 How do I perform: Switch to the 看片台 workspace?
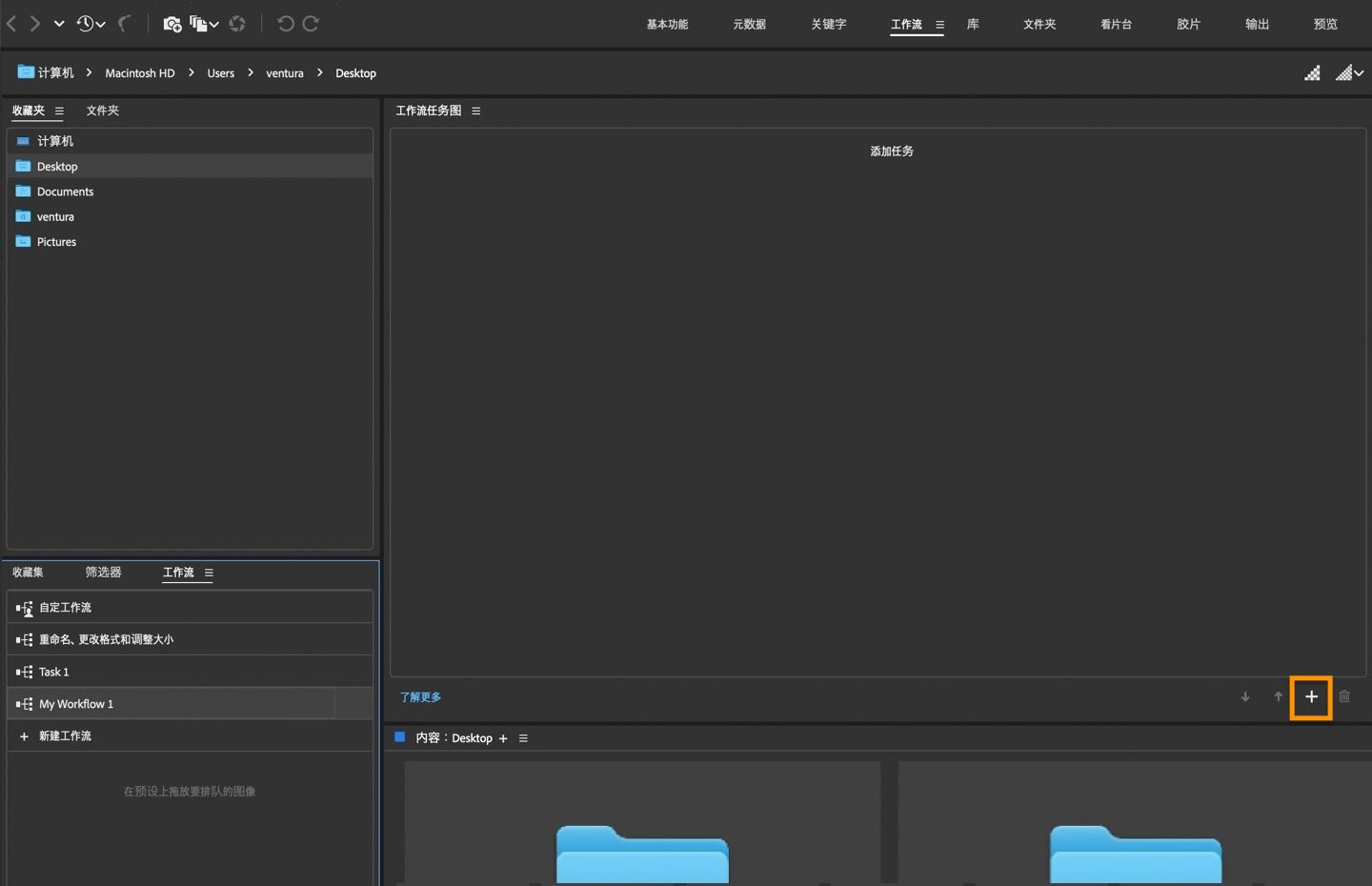[x=1116, y=25]
